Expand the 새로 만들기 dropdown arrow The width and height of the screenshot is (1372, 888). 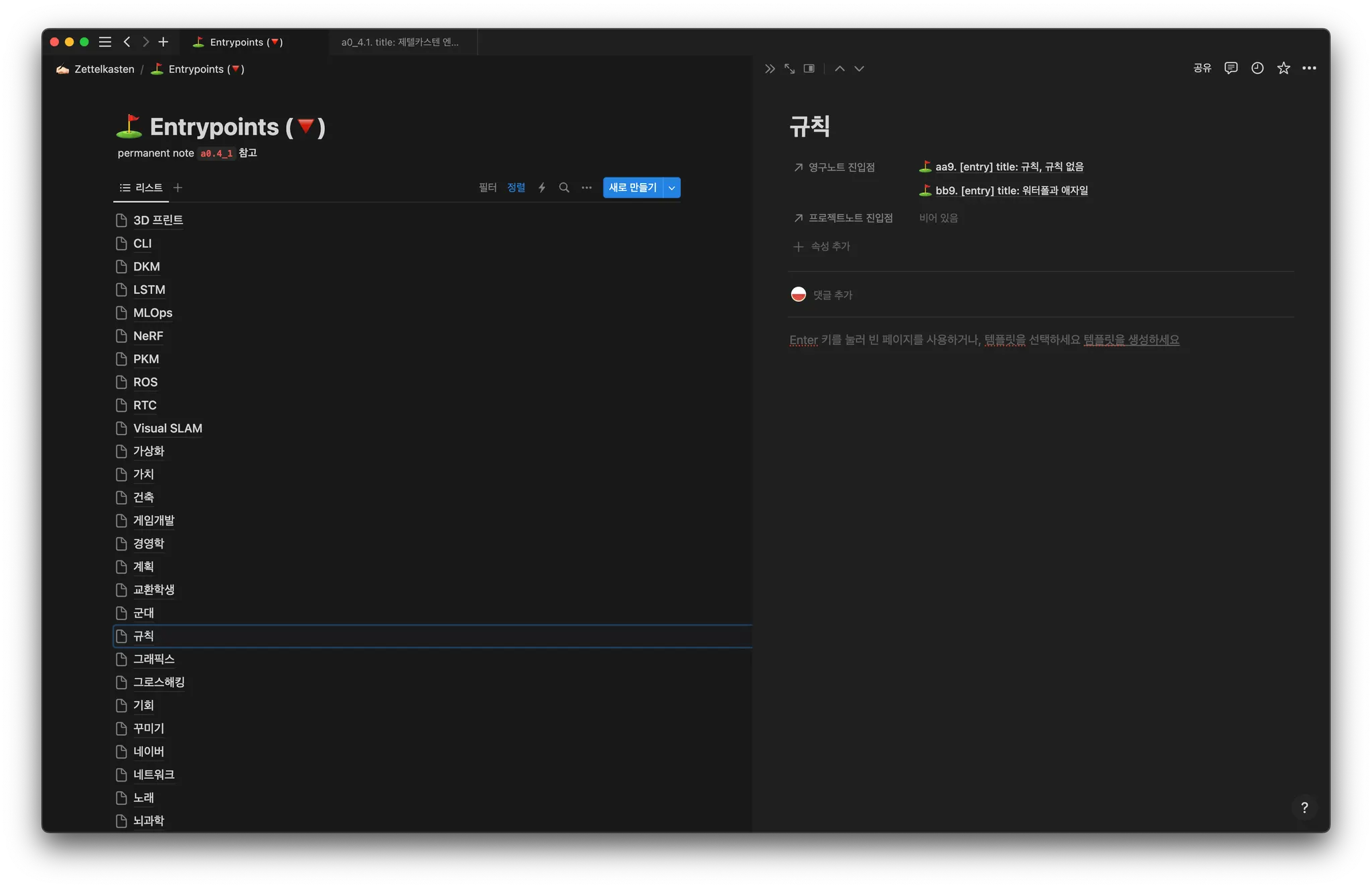tap(672, 188)
